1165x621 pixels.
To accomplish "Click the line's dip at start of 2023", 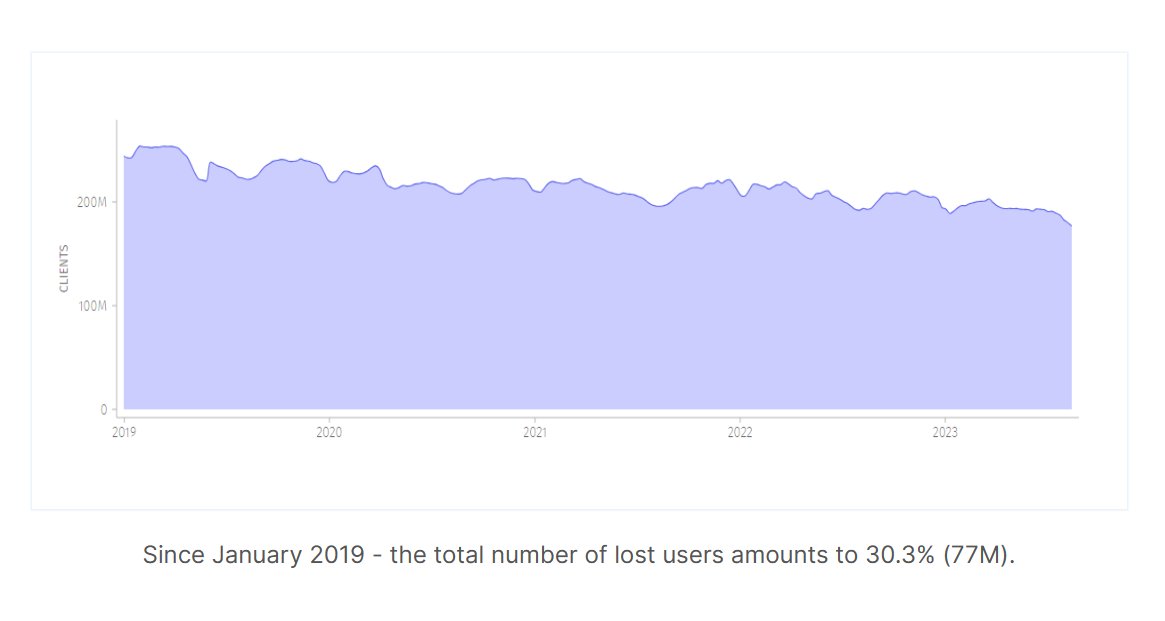I will pyautogui.click(x=951, y=214).
